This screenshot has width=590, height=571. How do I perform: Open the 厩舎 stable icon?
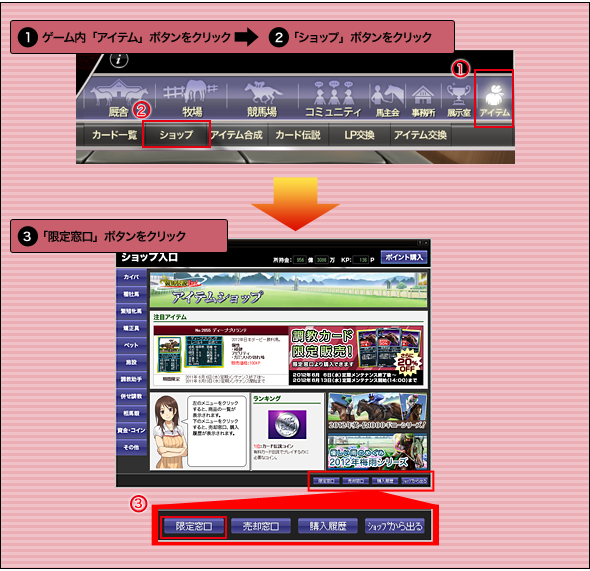pos(118,99)
